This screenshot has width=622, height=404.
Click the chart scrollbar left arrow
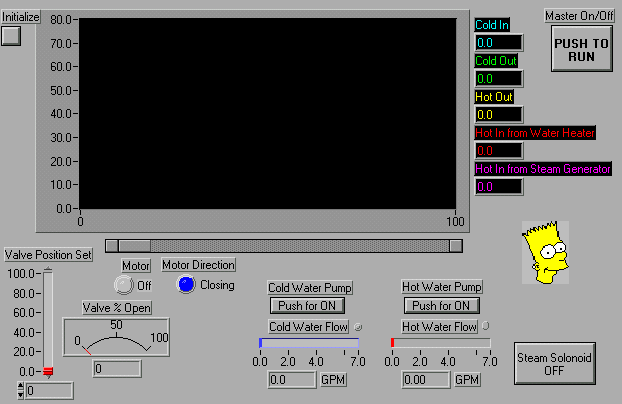[112, 246]
